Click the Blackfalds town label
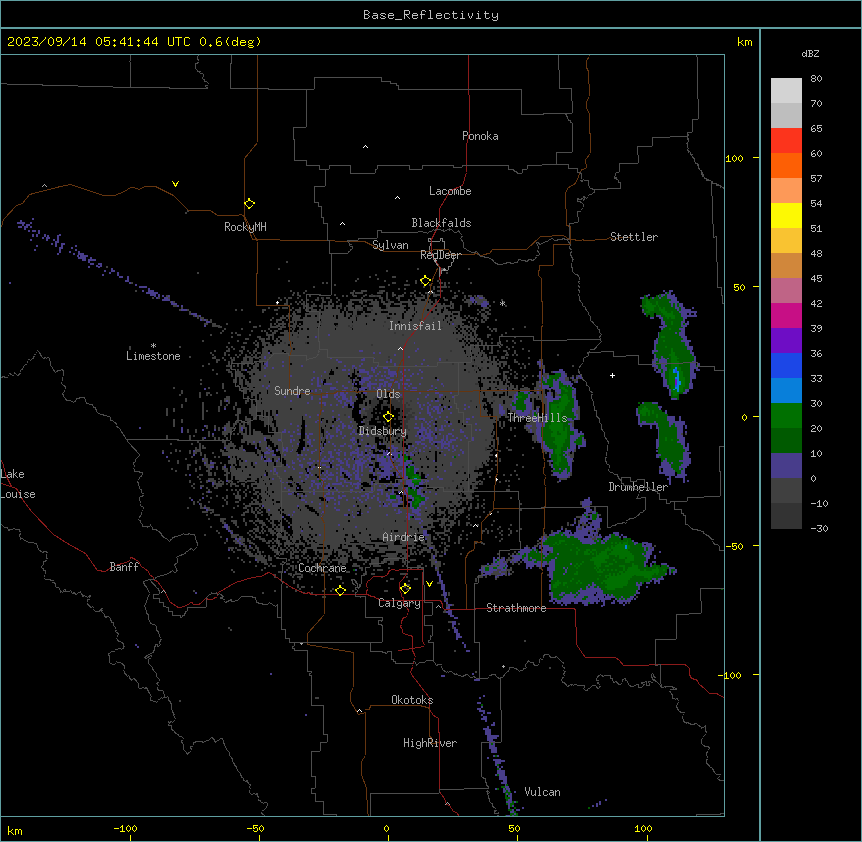Screen dimensions: 862x842 441,223
